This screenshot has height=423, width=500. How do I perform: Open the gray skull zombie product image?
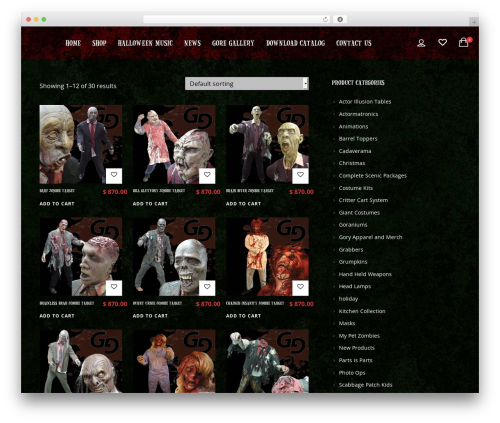click(174, 257)
